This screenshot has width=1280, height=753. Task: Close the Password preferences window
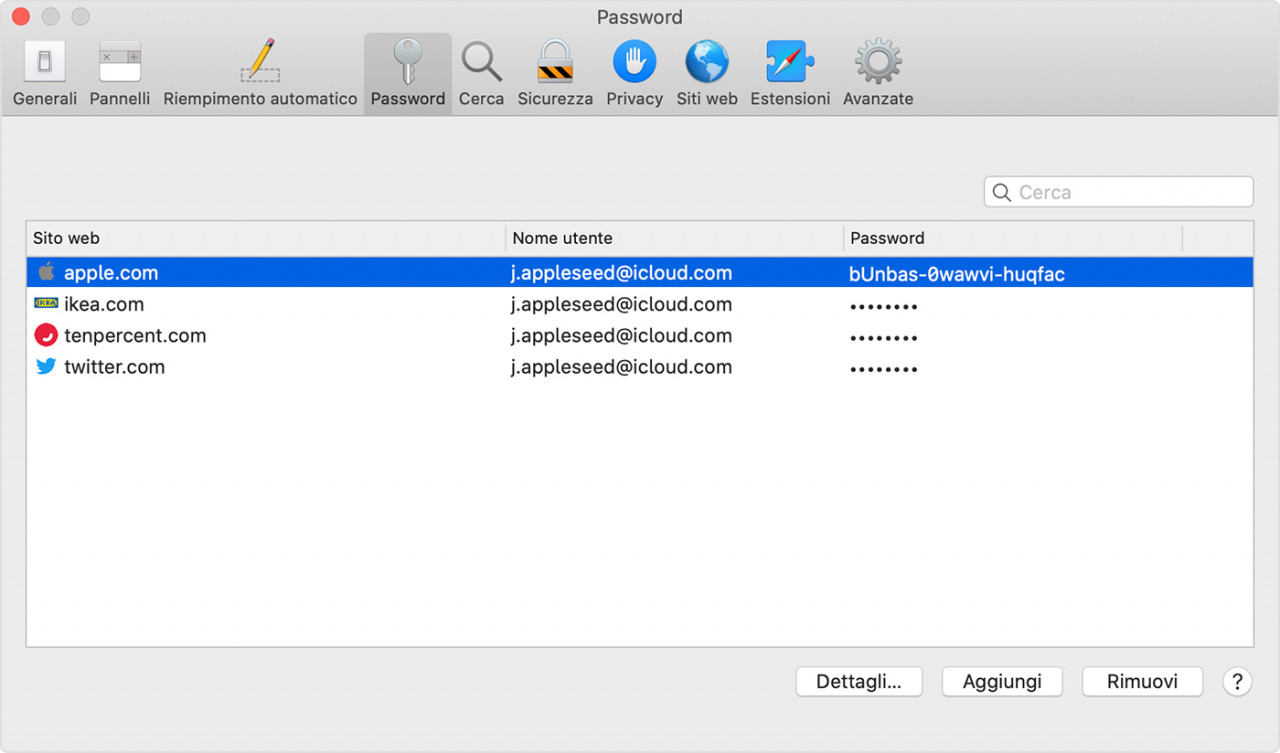19,17
